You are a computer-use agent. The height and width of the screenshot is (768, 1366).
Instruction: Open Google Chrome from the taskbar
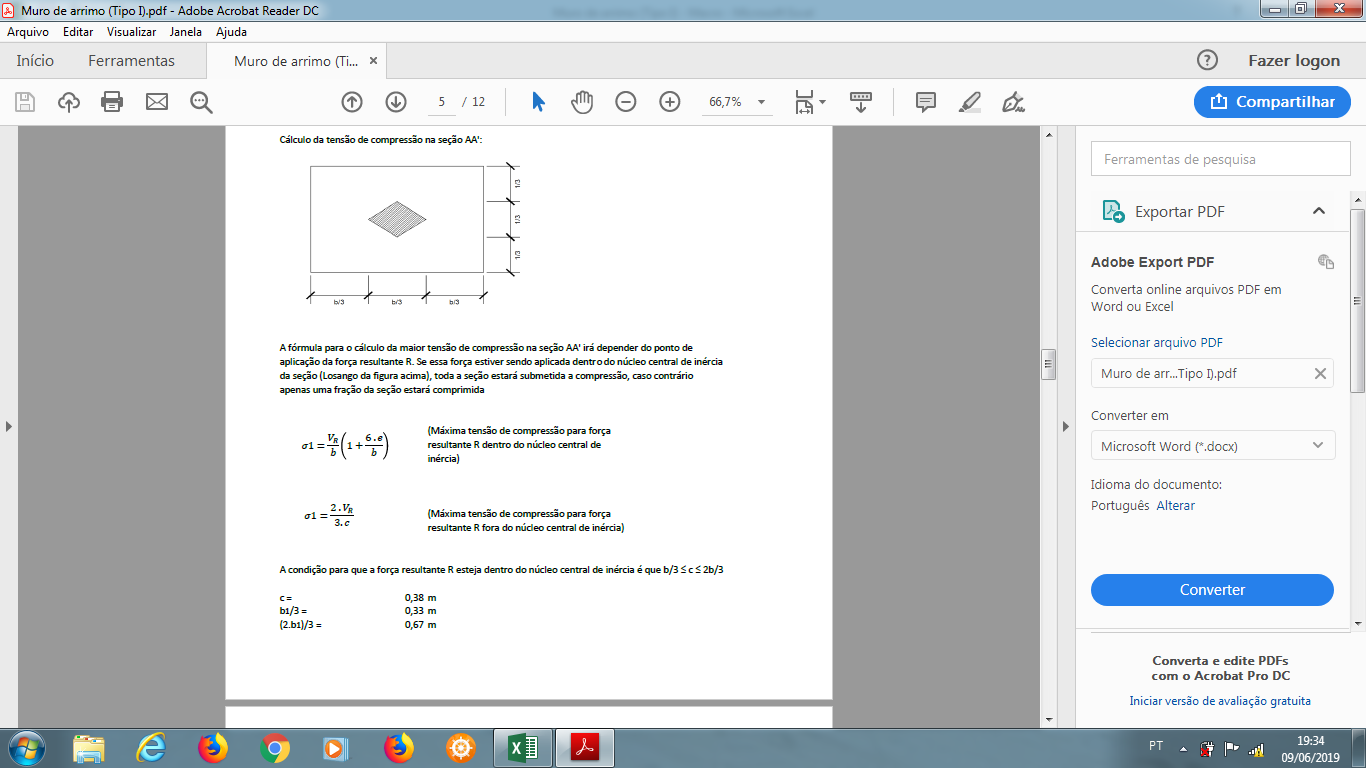pos(274,748)
